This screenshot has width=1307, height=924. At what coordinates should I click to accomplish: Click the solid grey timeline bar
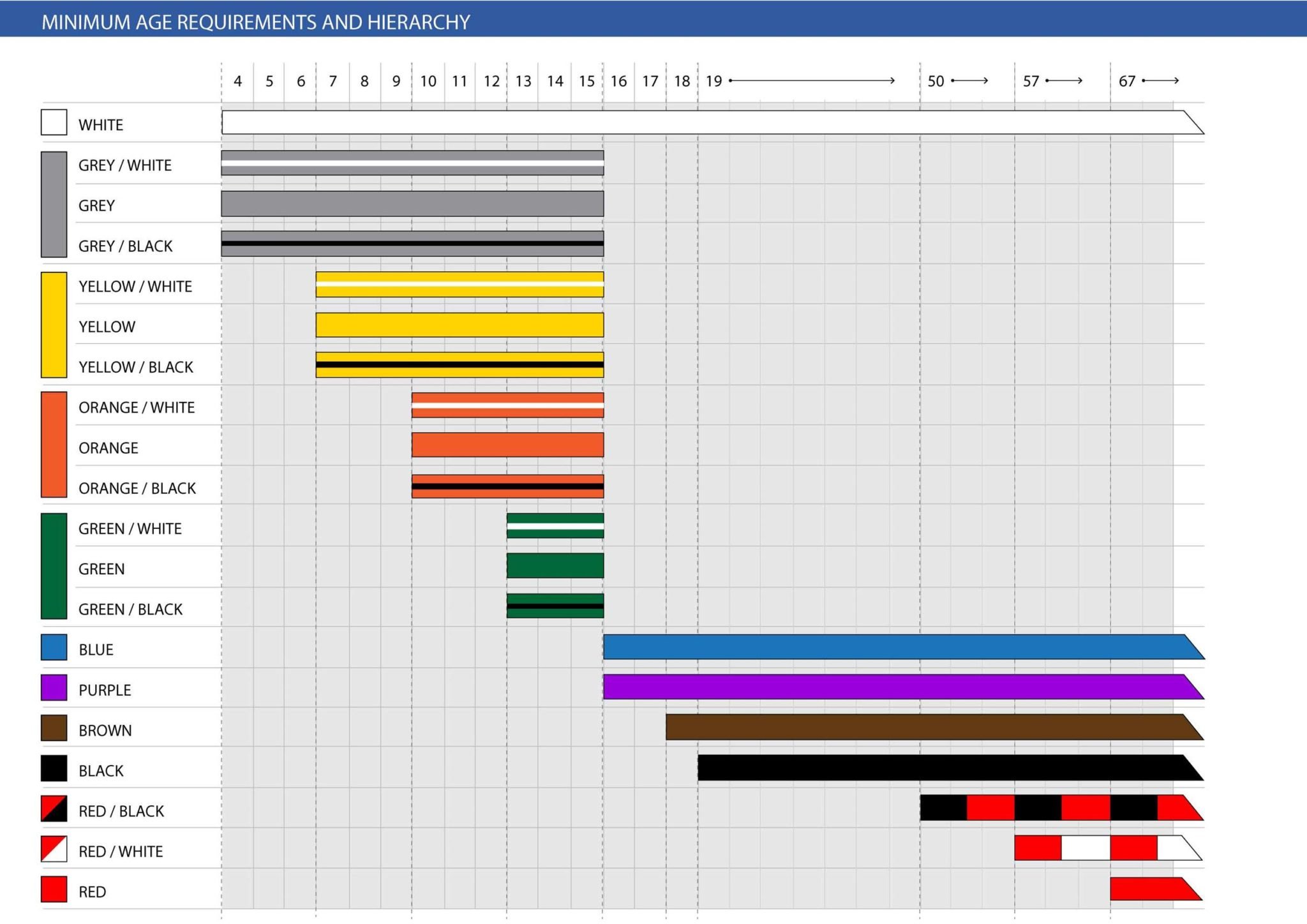click(x=412, y=204)
